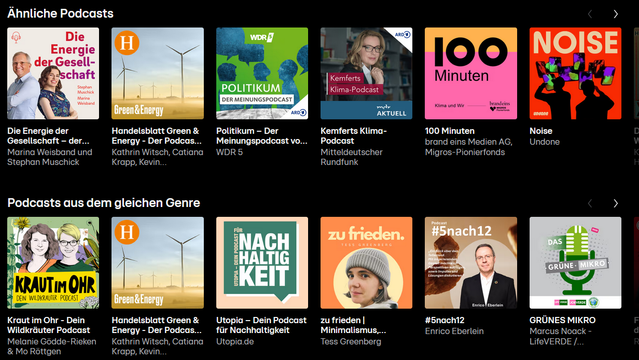Click author 'brand eins Medien AG, Migros-Pionierfonds'
639x360 pixels.
pos(469,147)
